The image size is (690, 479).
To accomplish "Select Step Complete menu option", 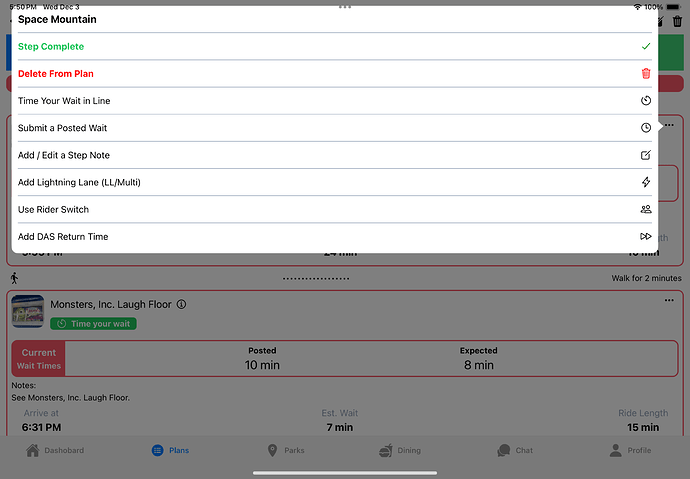I will coord(51,47).
